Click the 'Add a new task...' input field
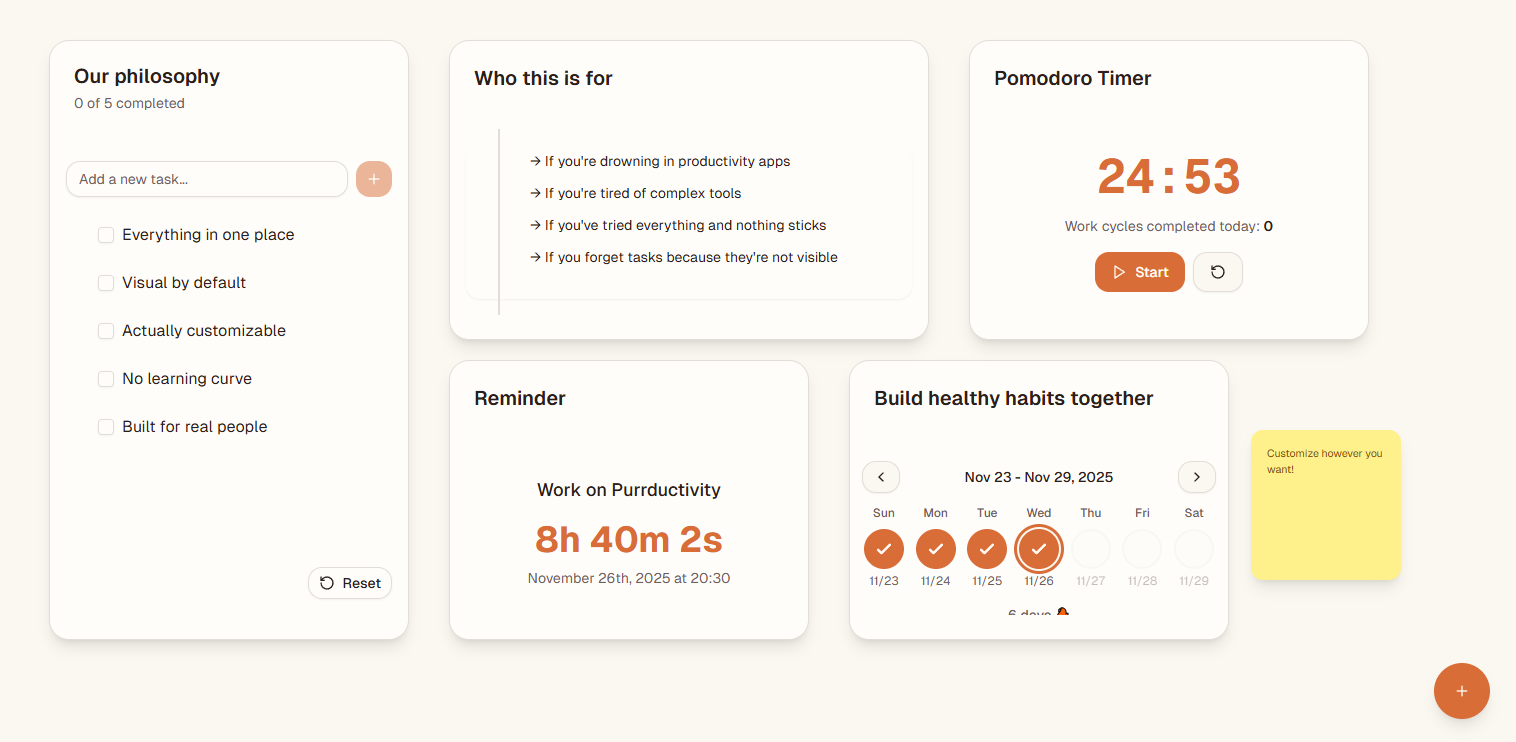This screenshot has height=742, width=1516. pos(206,179)
